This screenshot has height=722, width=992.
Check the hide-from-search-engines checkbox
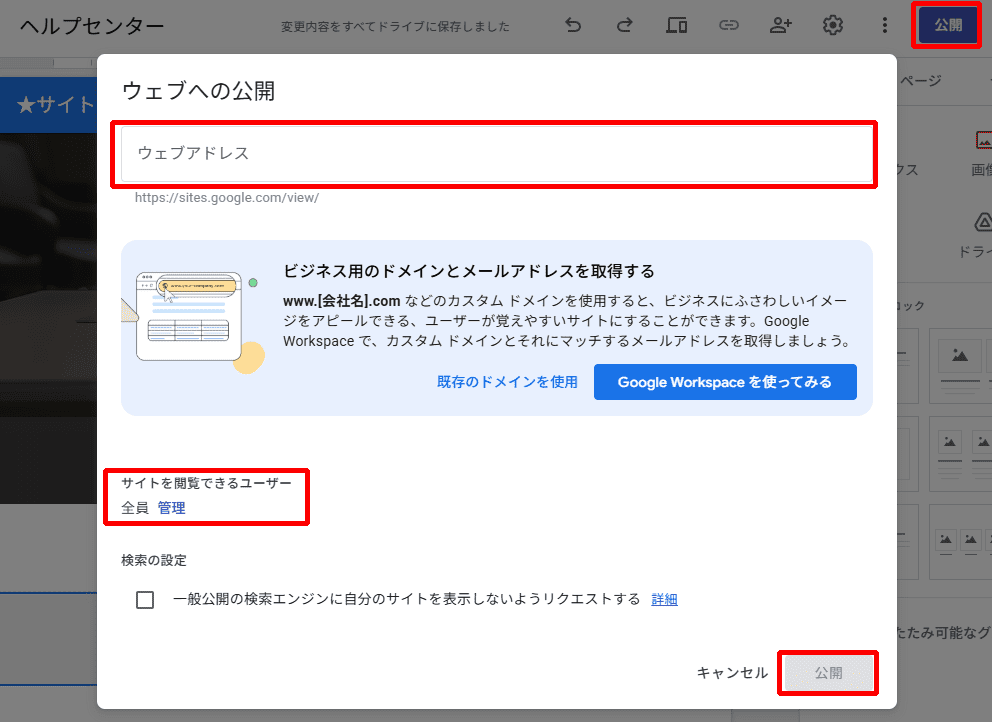coord(145,600)
